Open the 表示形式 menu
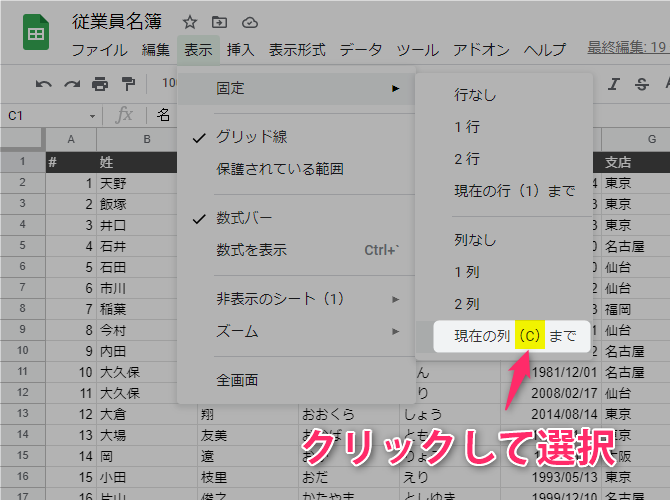The image size is (670, 500). (297, 50)
